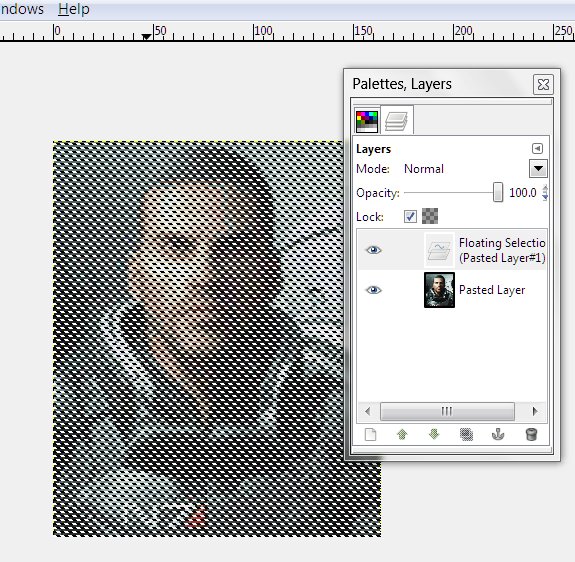Close the Palettes, Layers dialog

point(543,85)
